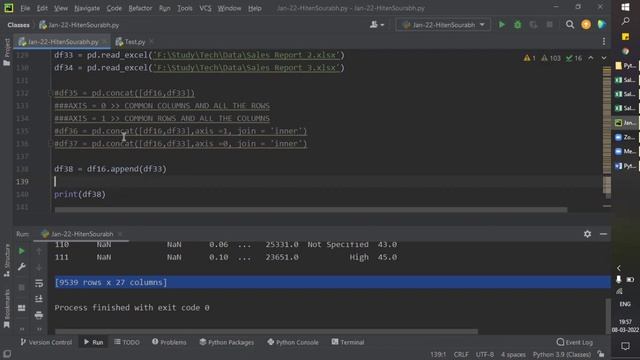Open the Tools menu

tap(184, 8)
